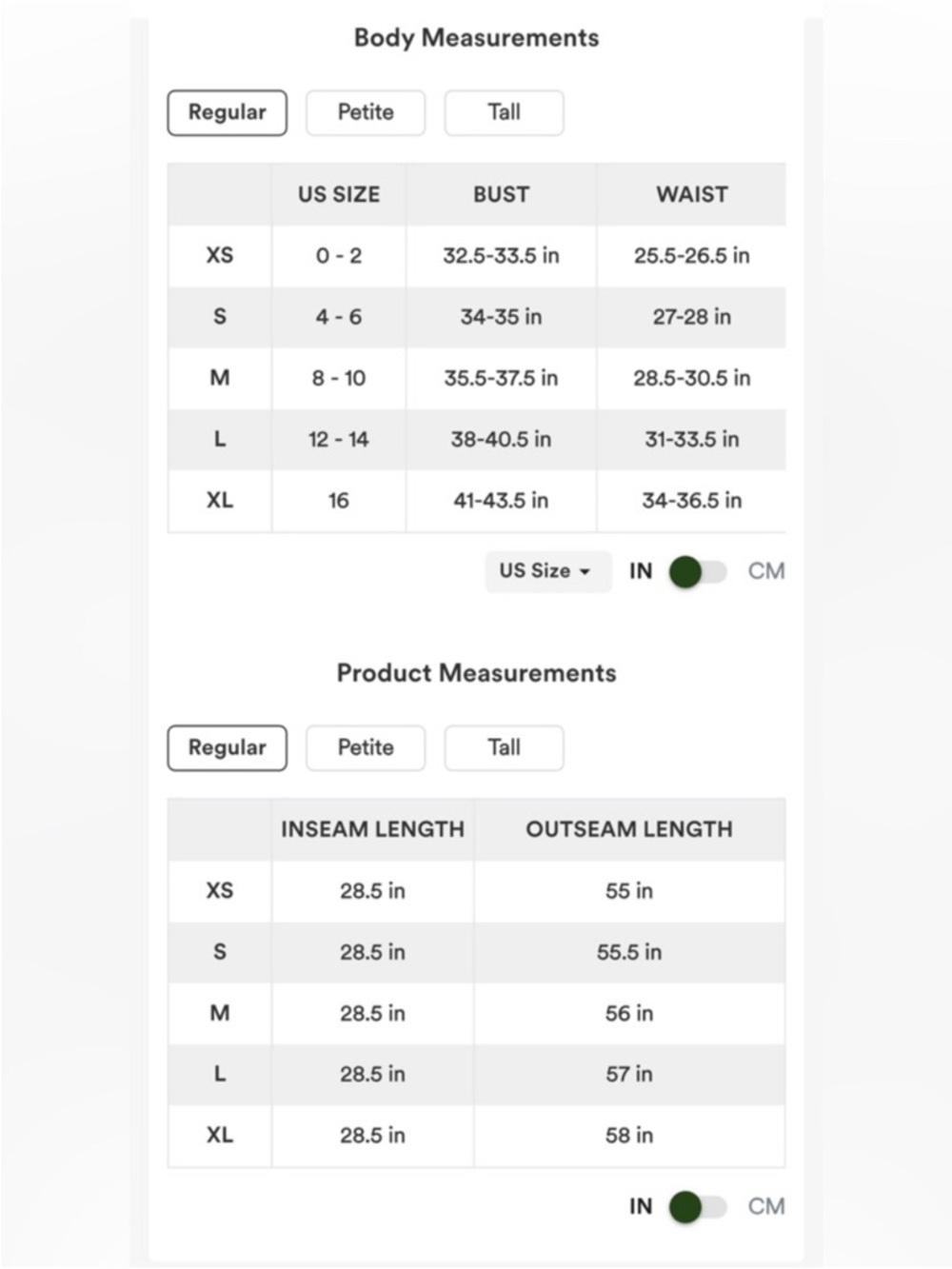The height and width of the screenshot is (1269, 952).
Task: Select Petite tab under Product Measurements
Action: pyautogui.click(x=366, y=747)
